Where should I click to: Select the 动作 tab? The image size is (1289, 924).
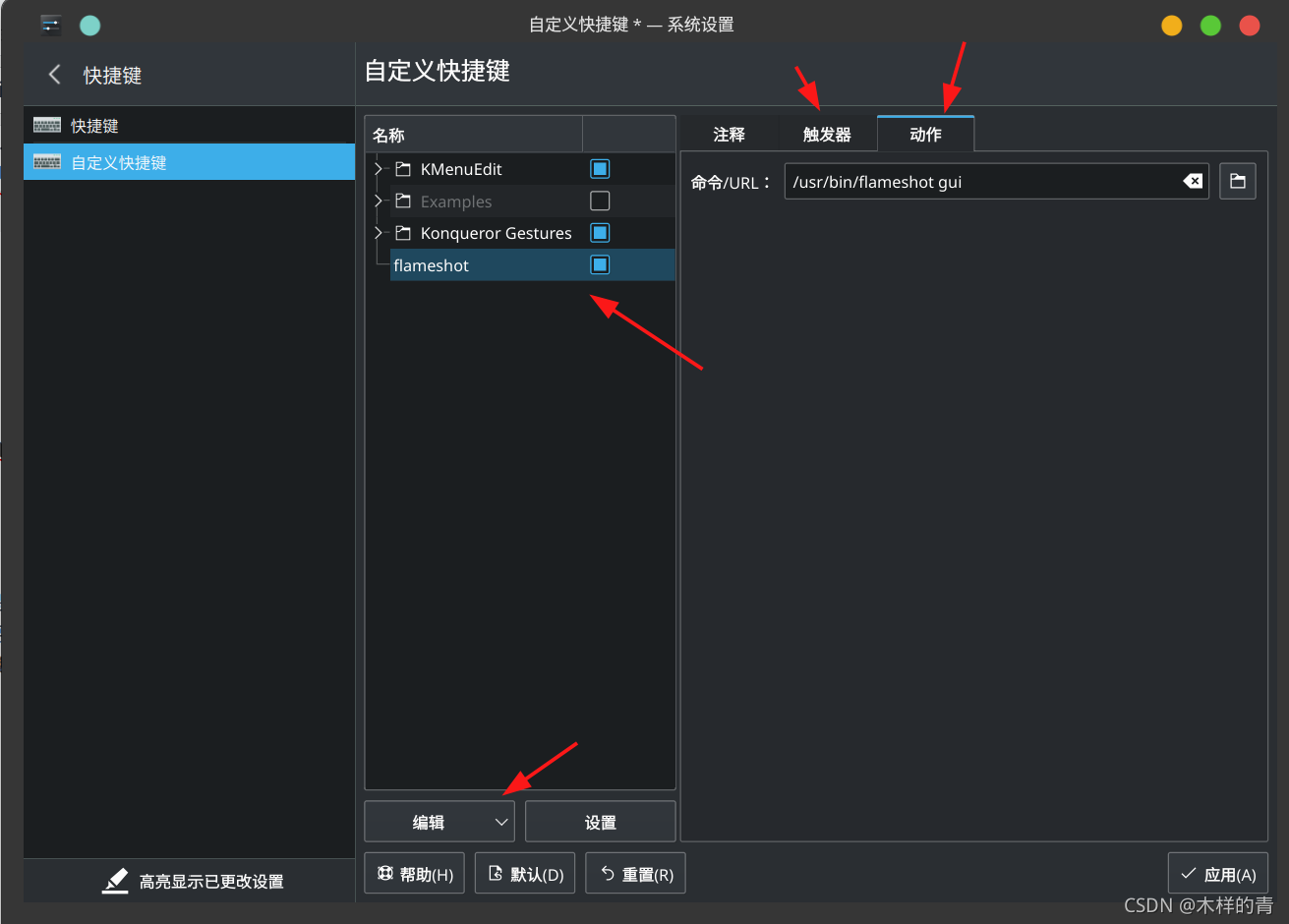tap(926, 134)
